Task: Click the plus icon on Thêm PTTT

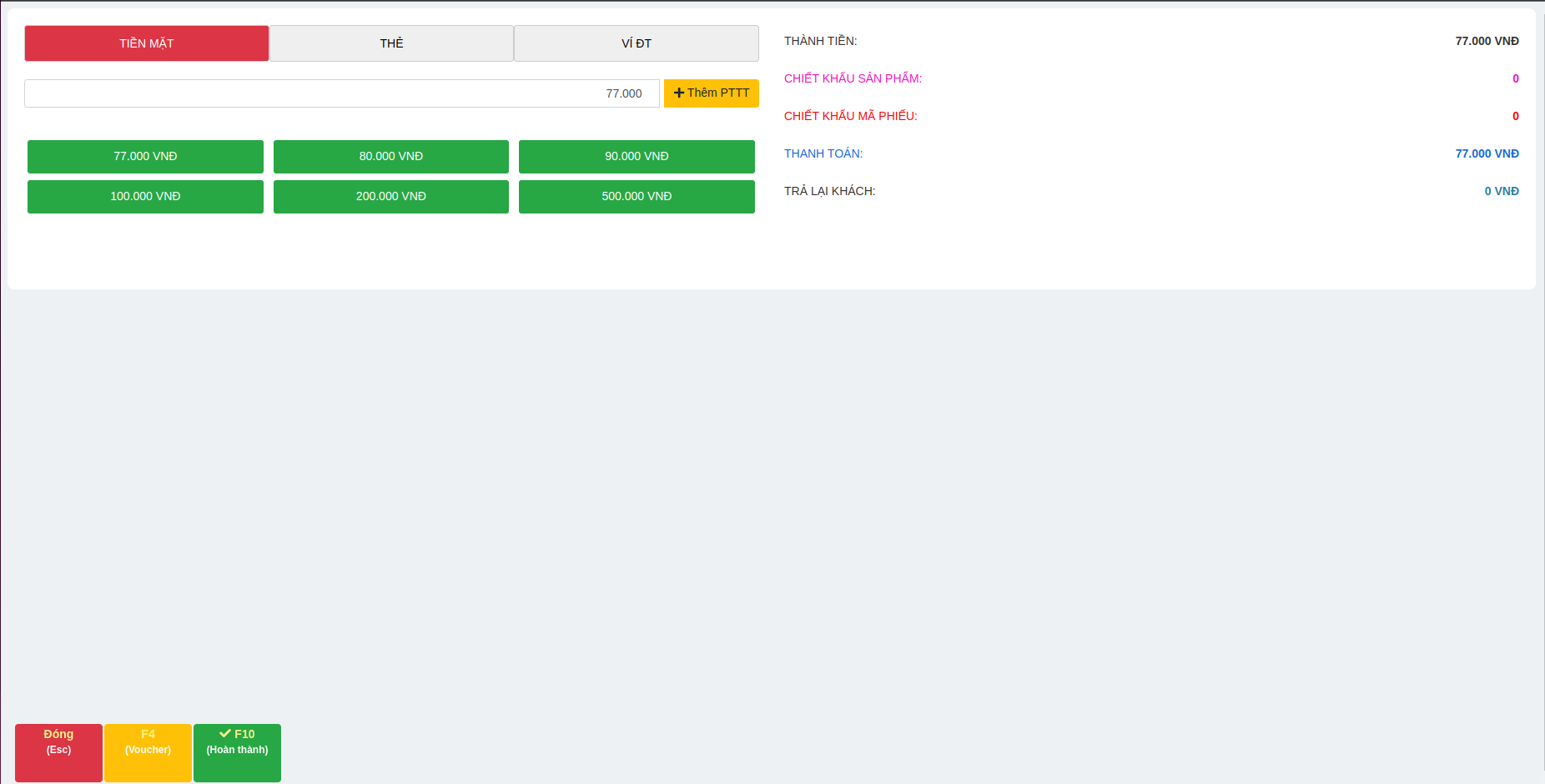Action: coord(679,93)
